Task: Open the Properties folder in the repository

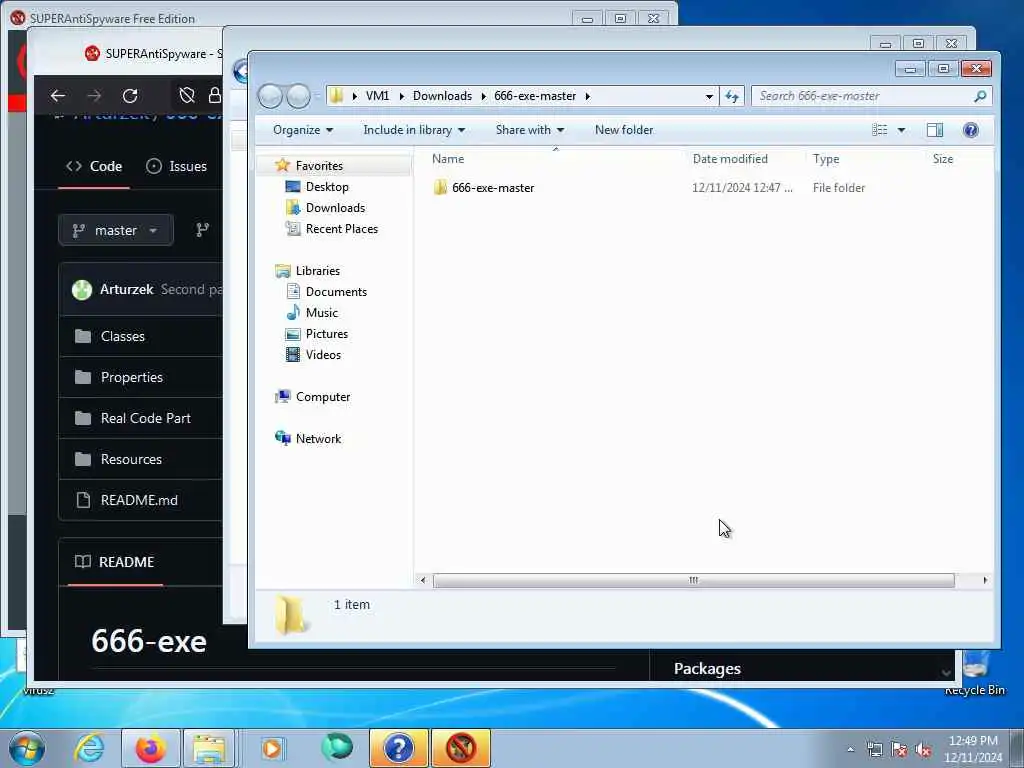Action: click(x=131, y=377)
